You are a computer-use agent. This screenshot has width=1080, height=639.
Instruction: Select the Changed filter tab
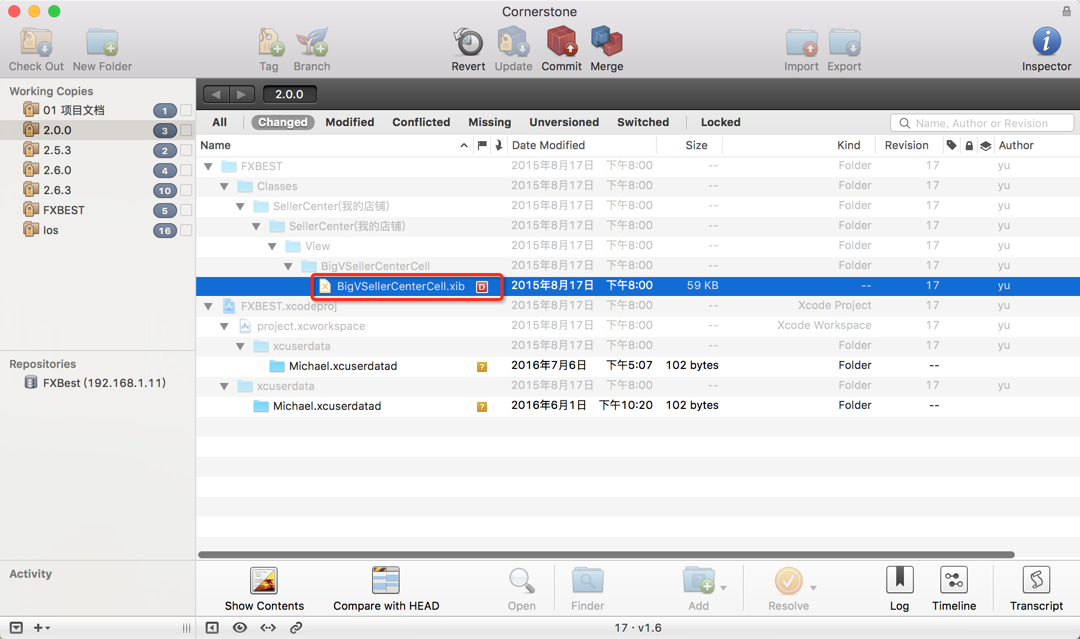tap(283, 122)
